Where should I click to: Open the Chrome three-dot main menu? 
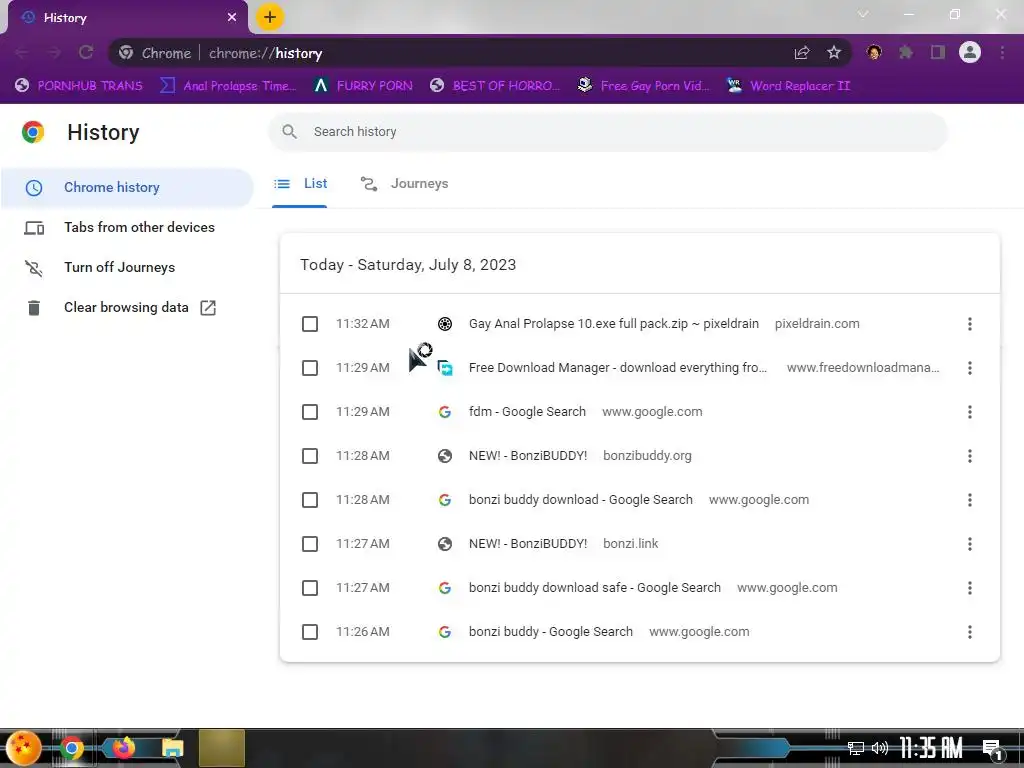[x=1002, y=52]
